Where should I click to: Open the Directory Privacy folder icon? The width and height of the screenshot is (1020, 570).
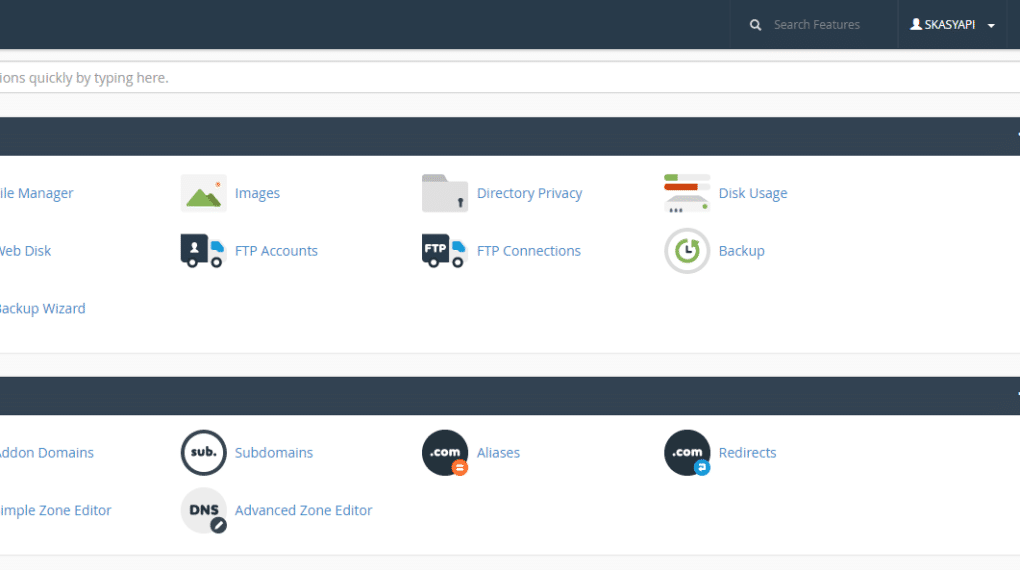(445, 193)
